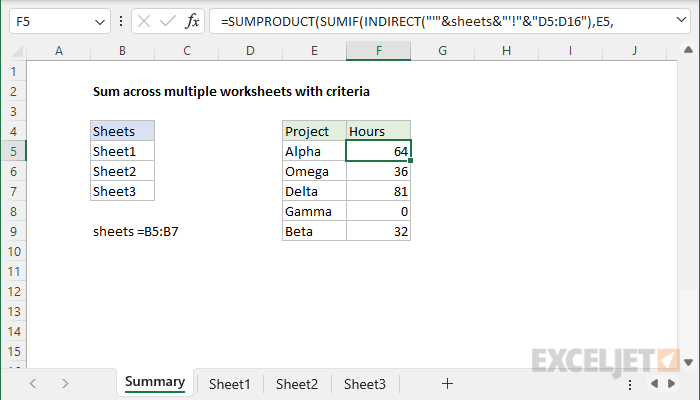Switch to the Summary sheet tab
Image resolution: width=700 pixels, height=400 pixels.
tap(155, 382)
